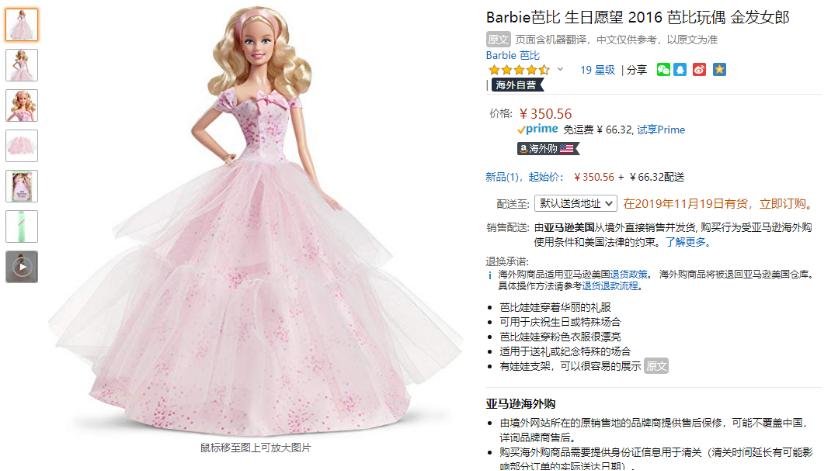Image resolution: width=831 pixels, height=471 pixels.
Task: Share via the blue QQ icon
Action: click(x=680, y=70)
